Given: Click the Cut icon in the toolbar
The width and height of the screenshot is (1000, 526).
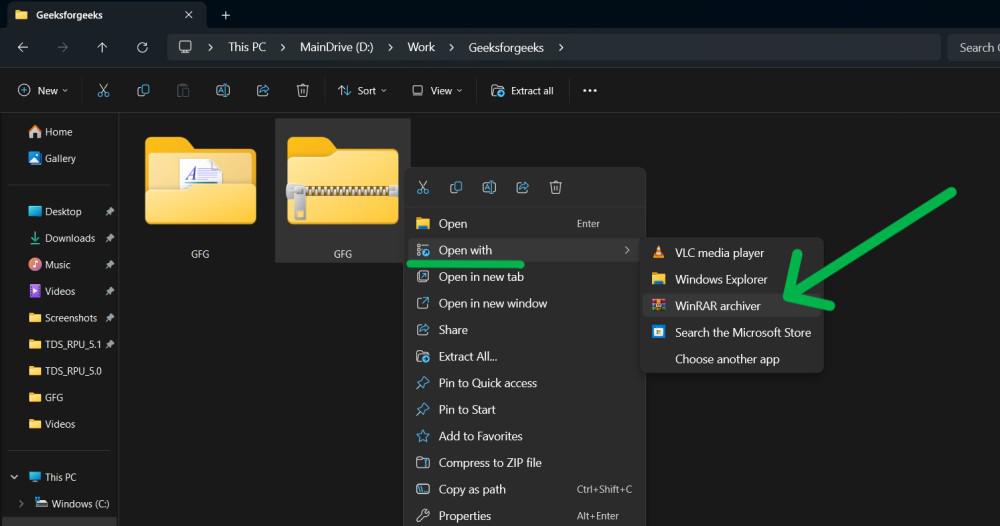Looking at the screenshot, I should click(103, 91).
